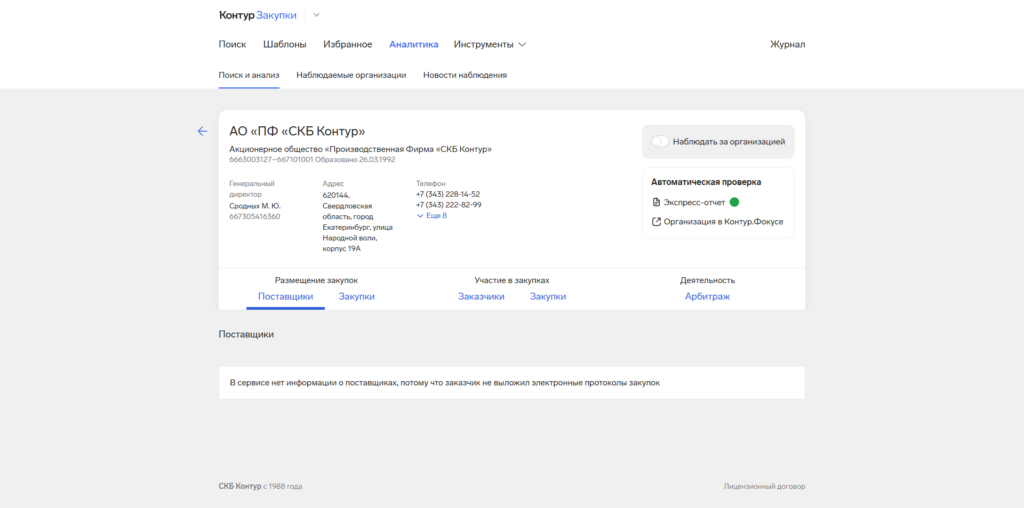
Task: Expand Еще 8 phone numbers
Action: click(x=432, y=216)
